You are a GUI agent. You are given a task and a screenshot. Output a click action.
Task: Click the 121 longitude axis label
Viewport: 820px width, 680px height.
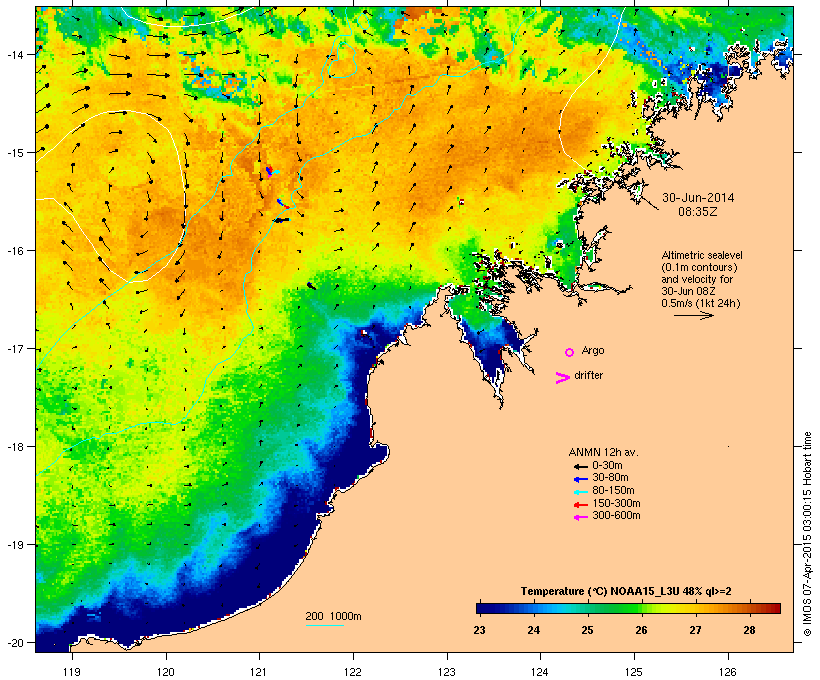click(259, 672)
